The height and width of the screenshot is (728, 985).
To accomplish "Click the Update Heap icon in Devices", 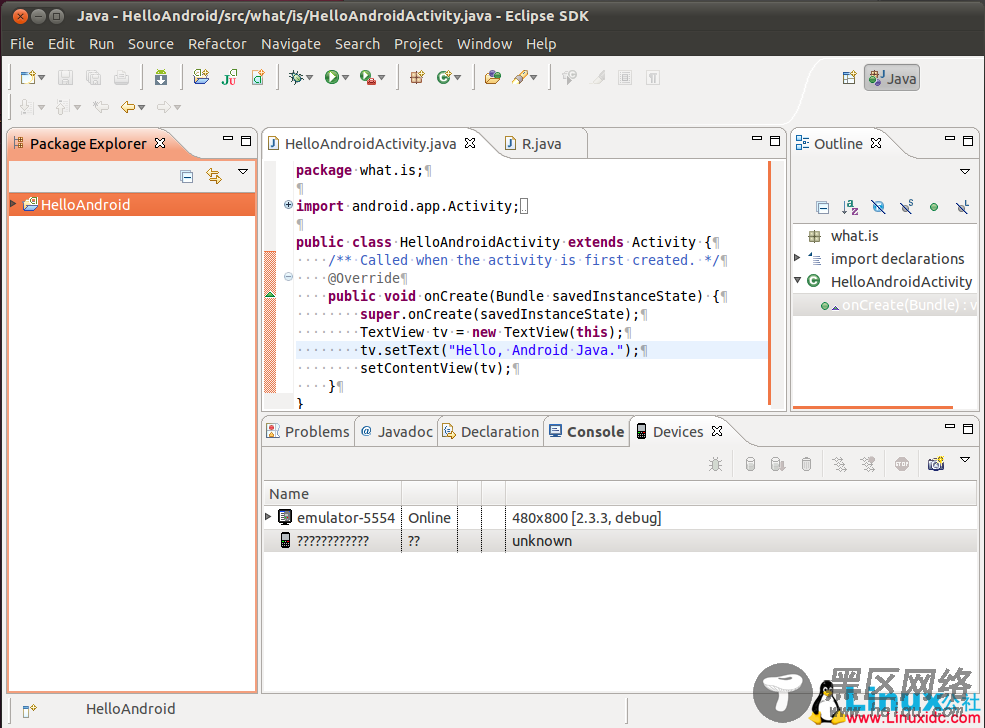I will click(x=750, y=464).
